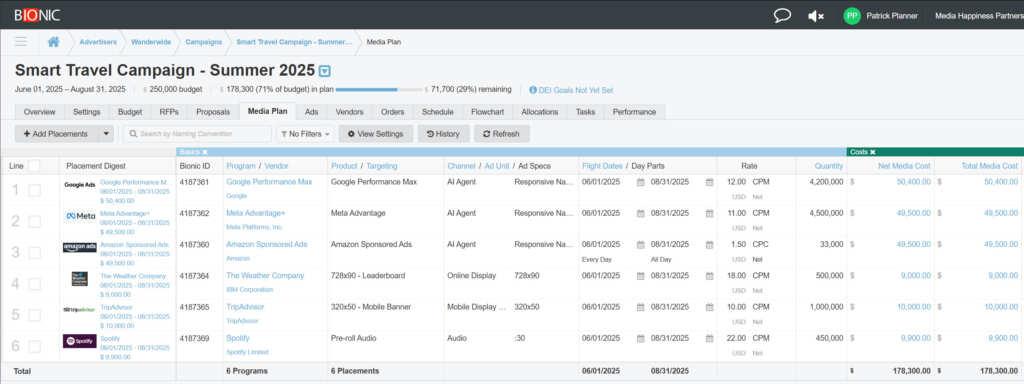Click the Add Placements button
Viewport: 1024px width, 384px height.
tap(56, 134)
